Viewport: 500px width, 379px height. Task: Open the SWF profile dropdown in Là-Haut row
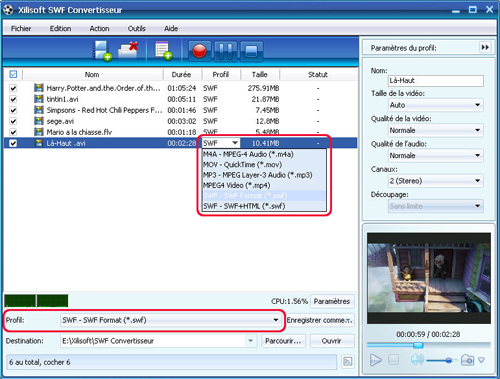[235, 143]
